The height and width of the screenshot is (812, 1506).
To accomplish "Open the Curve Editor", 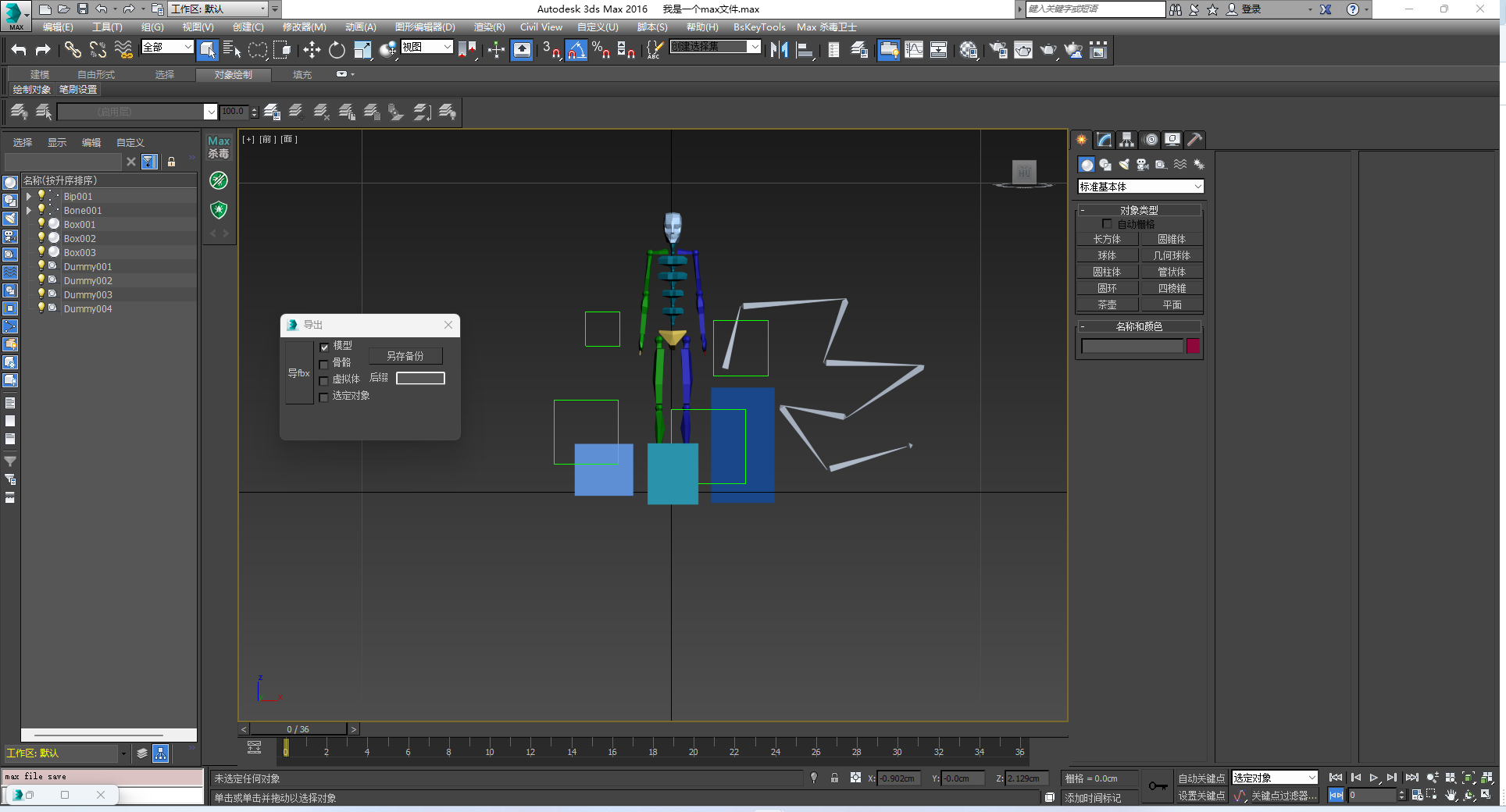I will point(913,50).
